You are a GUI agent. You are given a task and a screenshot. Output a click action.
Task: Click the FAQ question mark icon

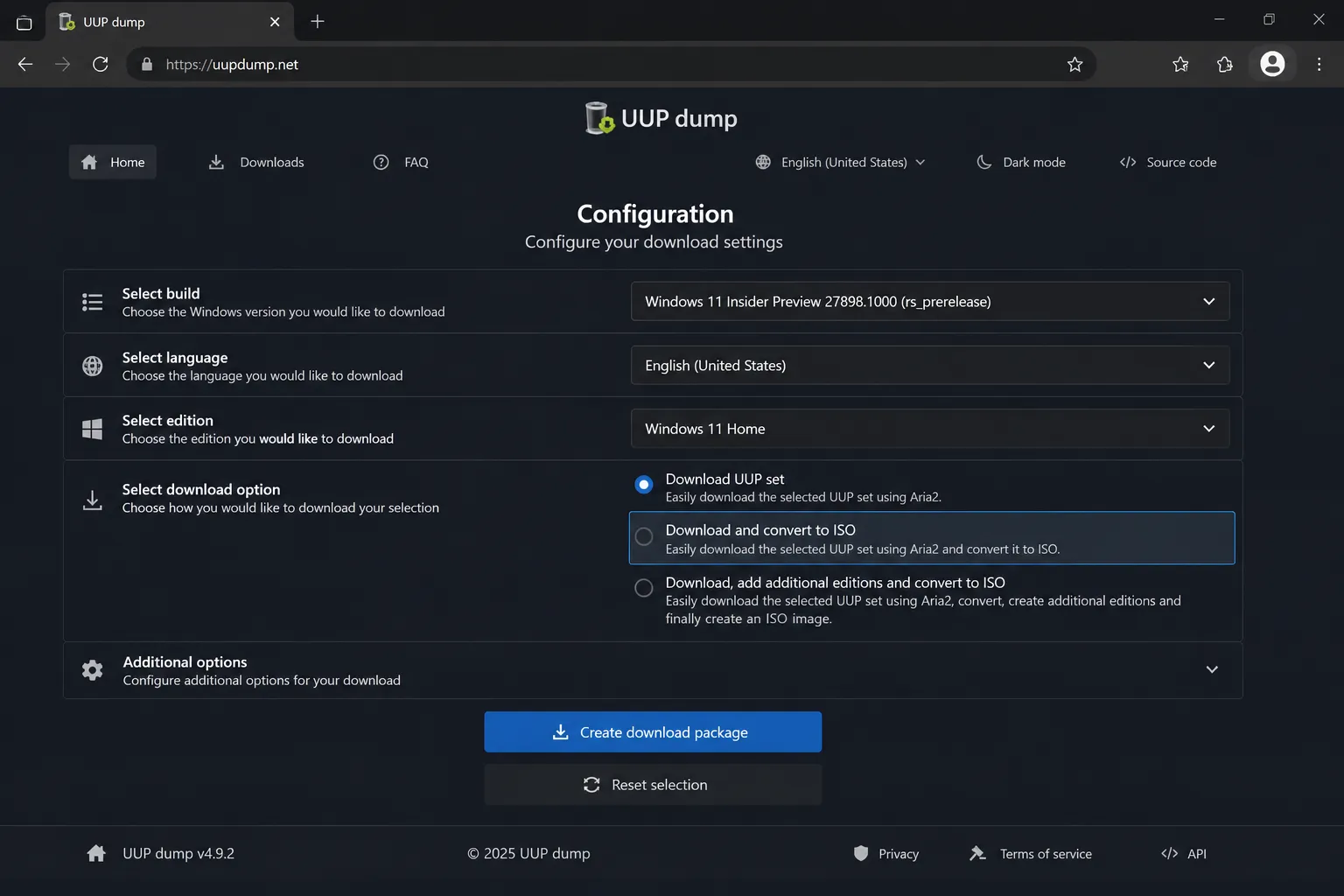[381, 162]
